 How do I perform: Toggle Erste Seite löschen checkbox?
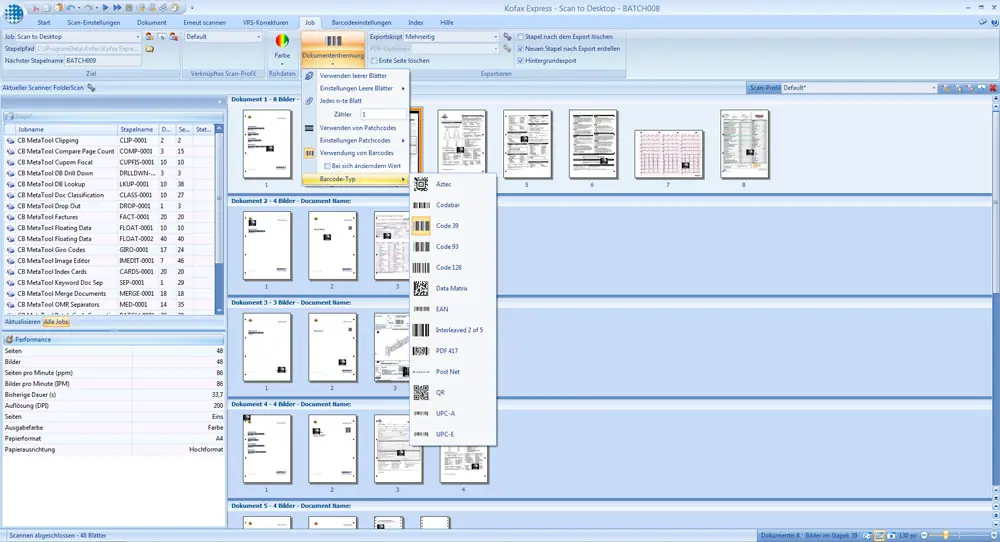[x=374, y=61]
